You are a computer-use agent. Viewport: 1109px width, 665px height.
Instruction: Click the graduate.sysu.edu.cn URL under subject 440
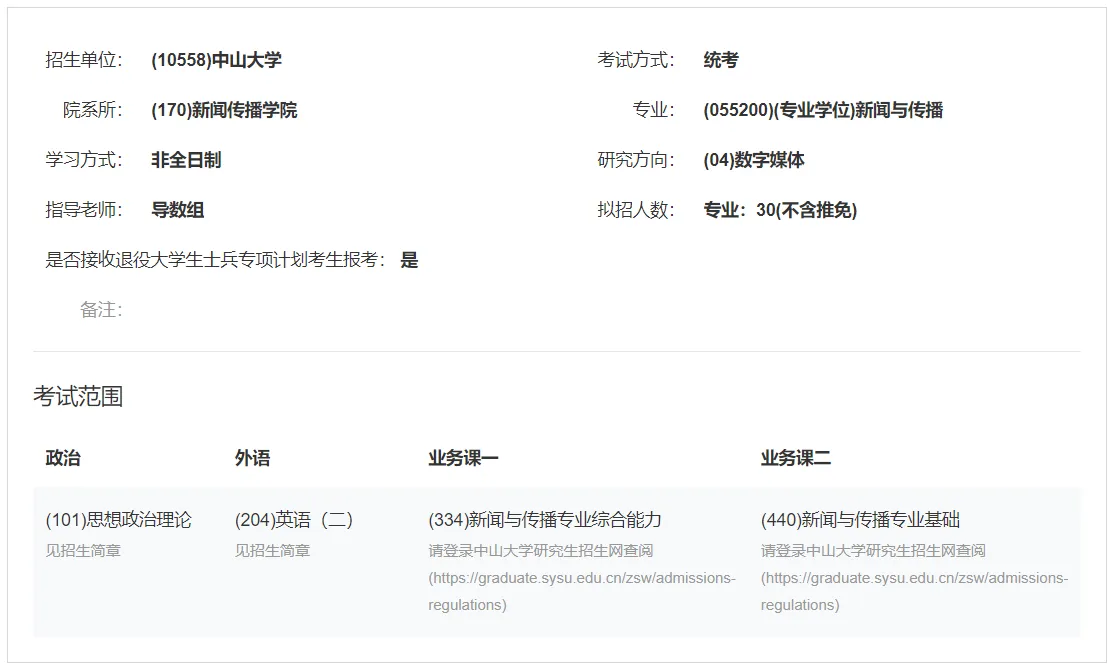[914, 591]
